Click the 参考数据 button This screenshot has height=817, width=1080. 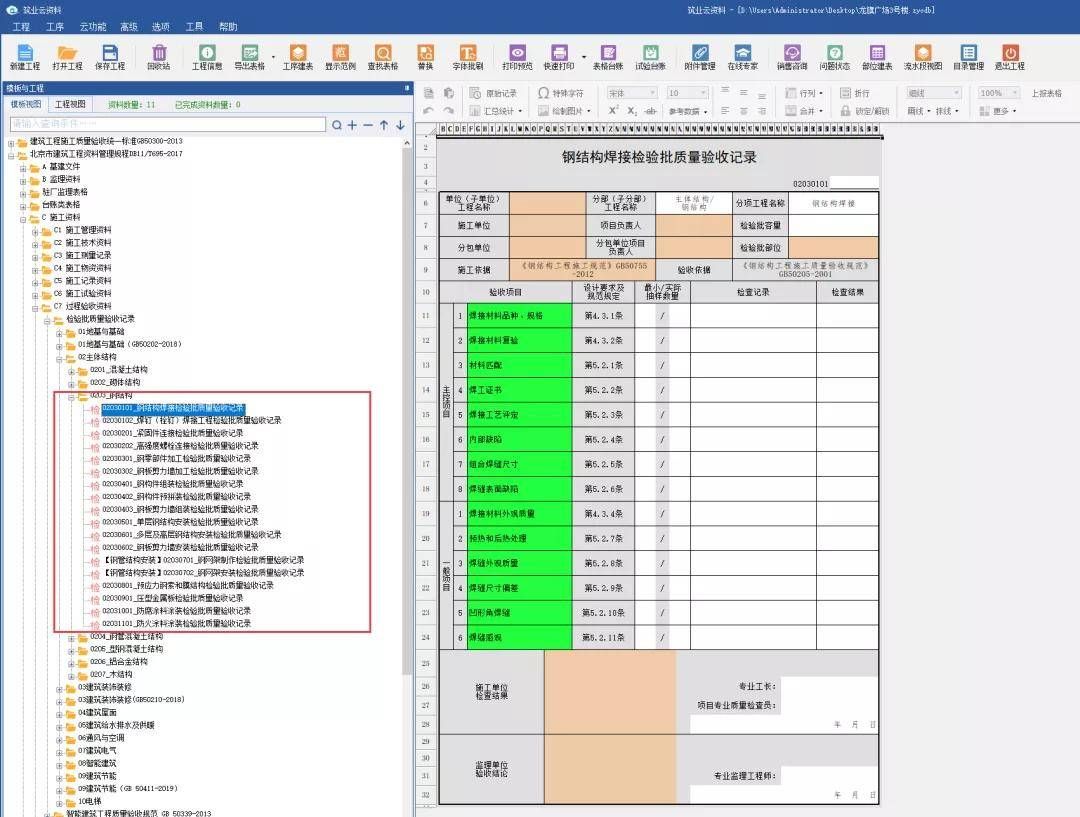tap(688, 110)
